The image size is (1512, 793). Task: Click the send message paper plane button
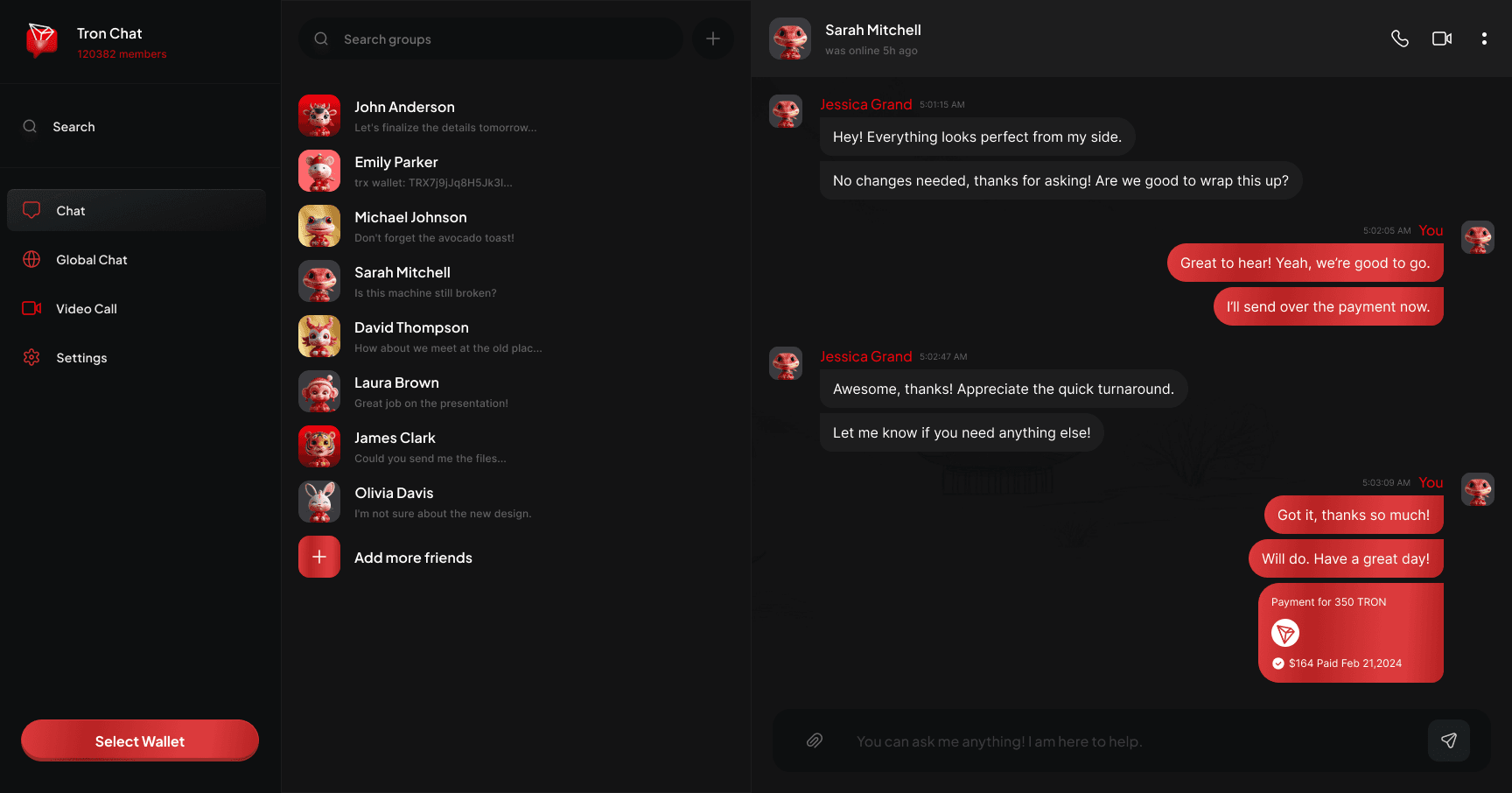1449,740
